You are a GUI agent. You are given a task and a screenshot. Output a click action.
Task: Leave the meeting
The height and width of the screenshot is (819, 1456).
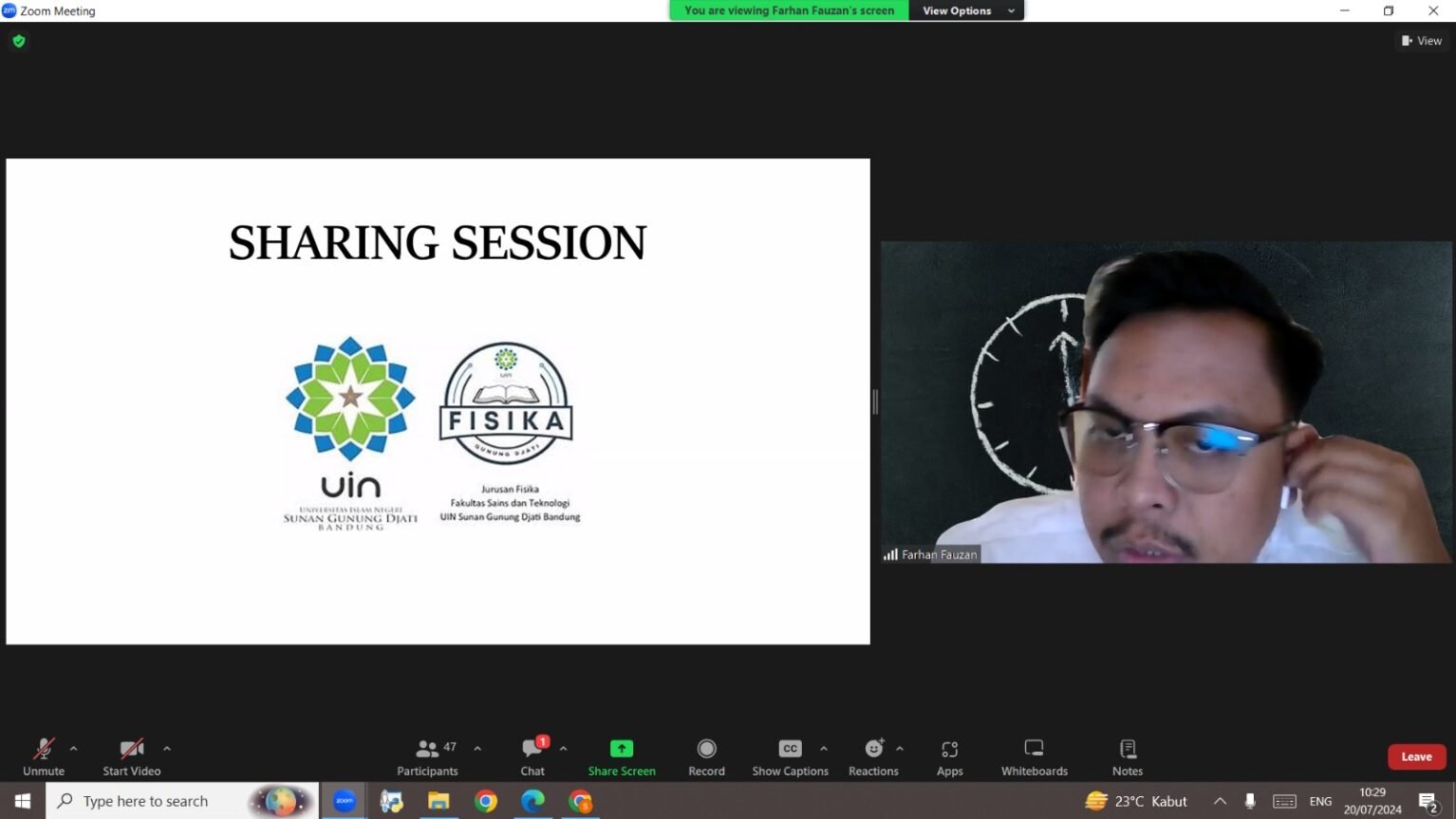[x=1416, y=756]
